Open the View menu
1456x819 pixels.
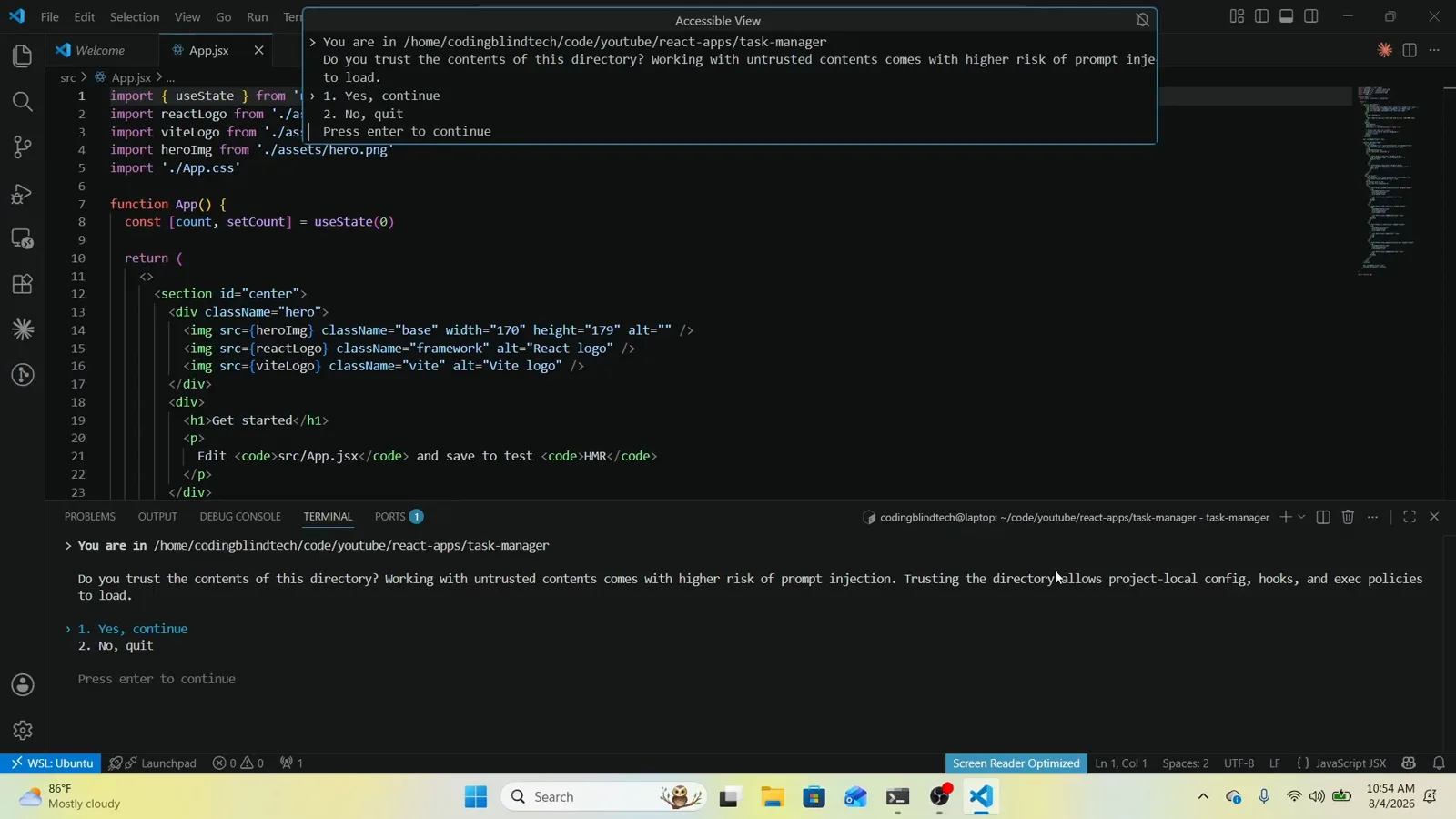(187, 16)
